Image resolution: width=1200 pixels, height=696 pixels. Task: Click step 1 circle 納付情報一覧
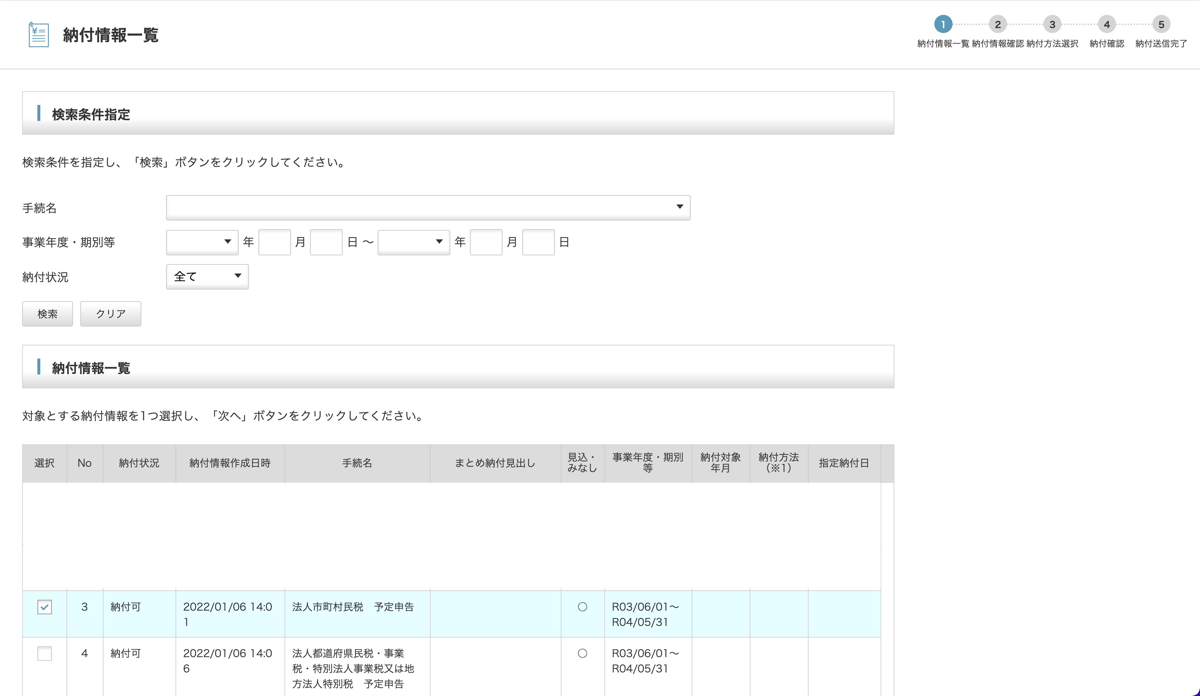click(942, 24)
